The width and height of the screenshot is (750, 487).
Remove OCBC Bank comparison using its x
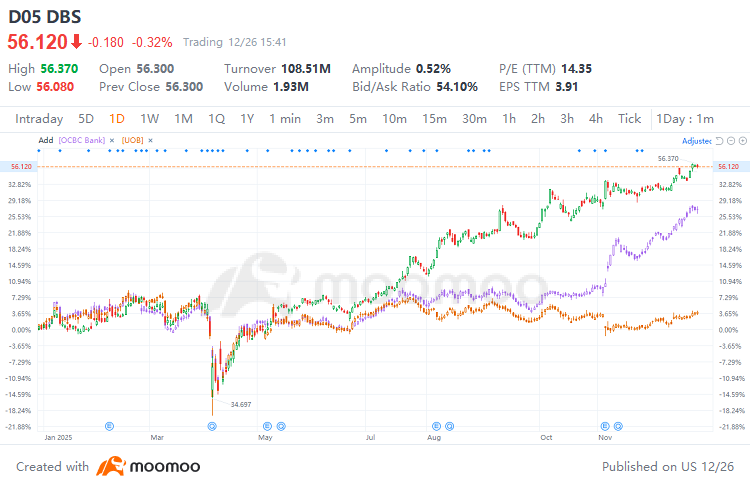click(112, 140)
